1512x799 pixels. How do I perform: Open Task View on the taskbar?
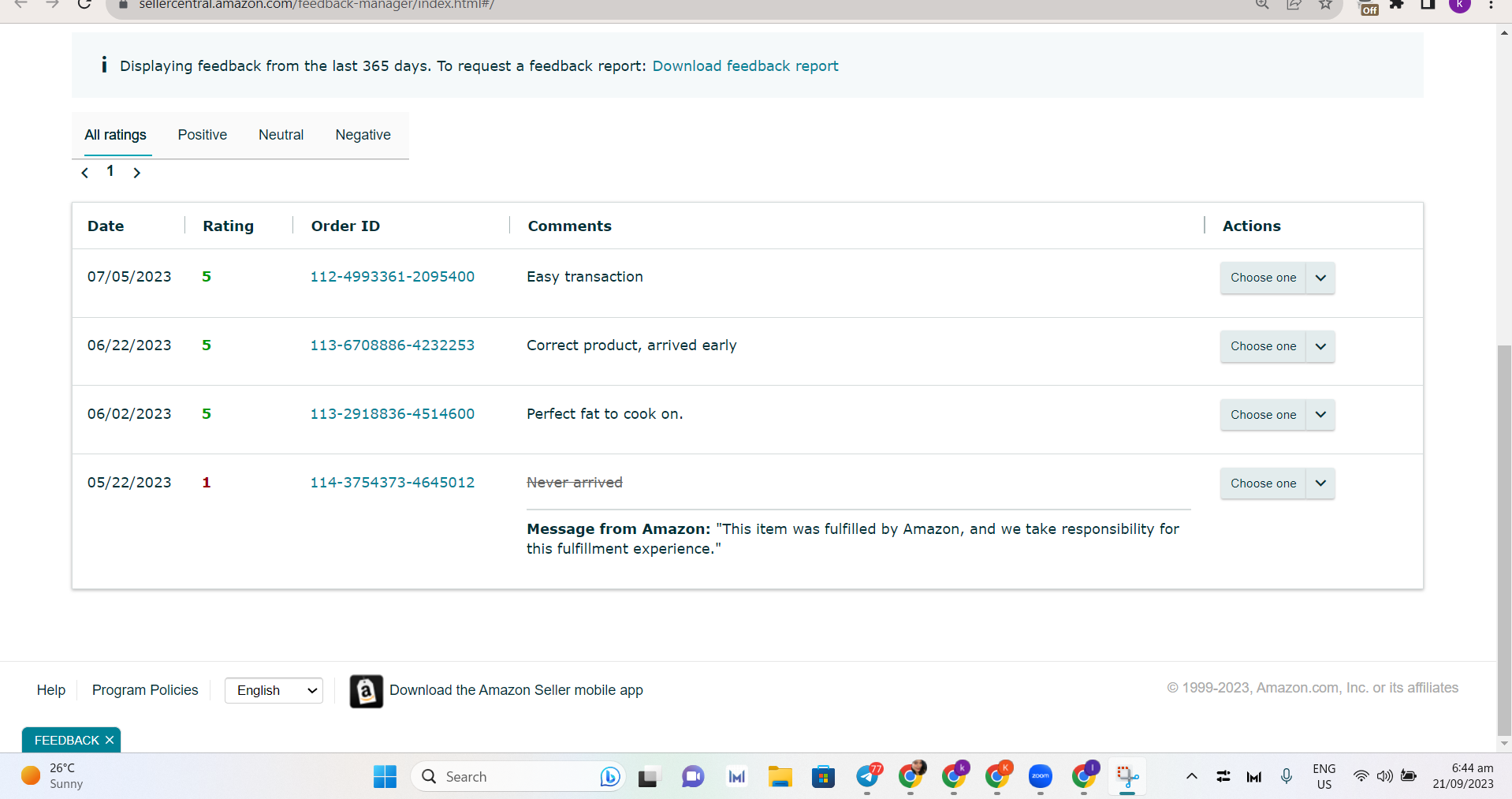pos(648,778)
